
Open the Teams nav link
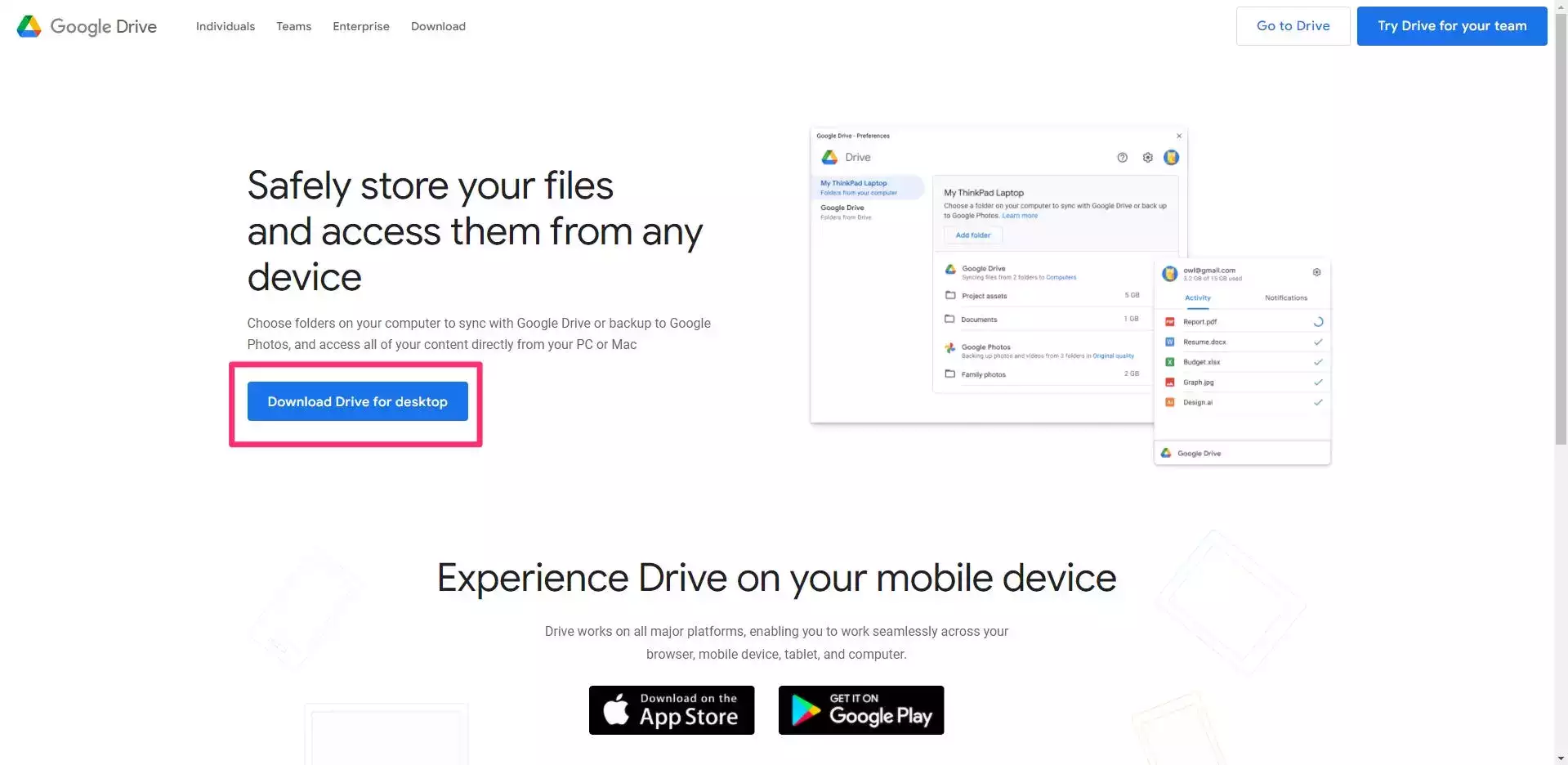coord(293,26)
